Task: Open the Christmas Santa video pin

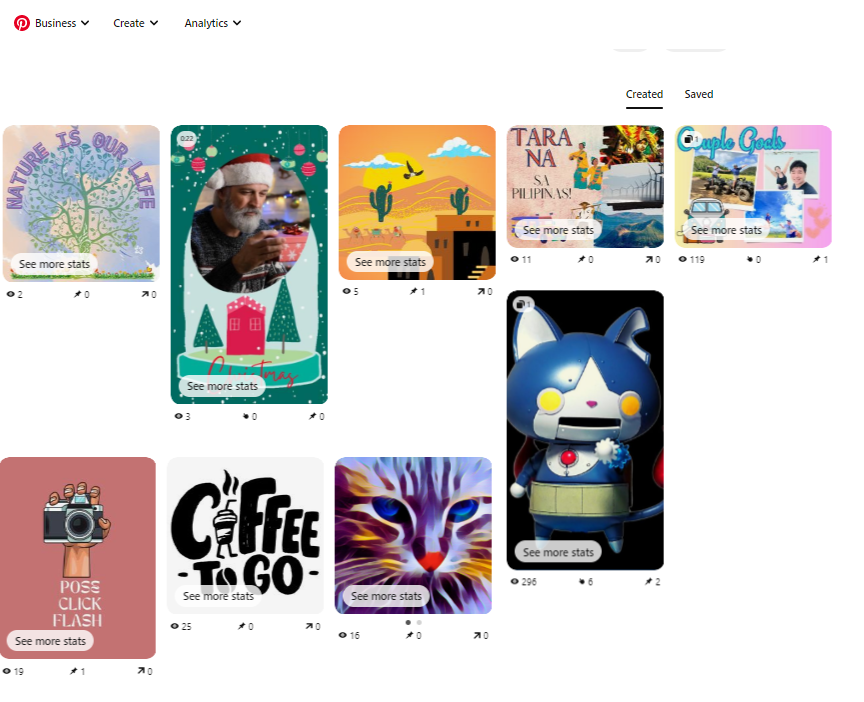Action: (249, 264)
